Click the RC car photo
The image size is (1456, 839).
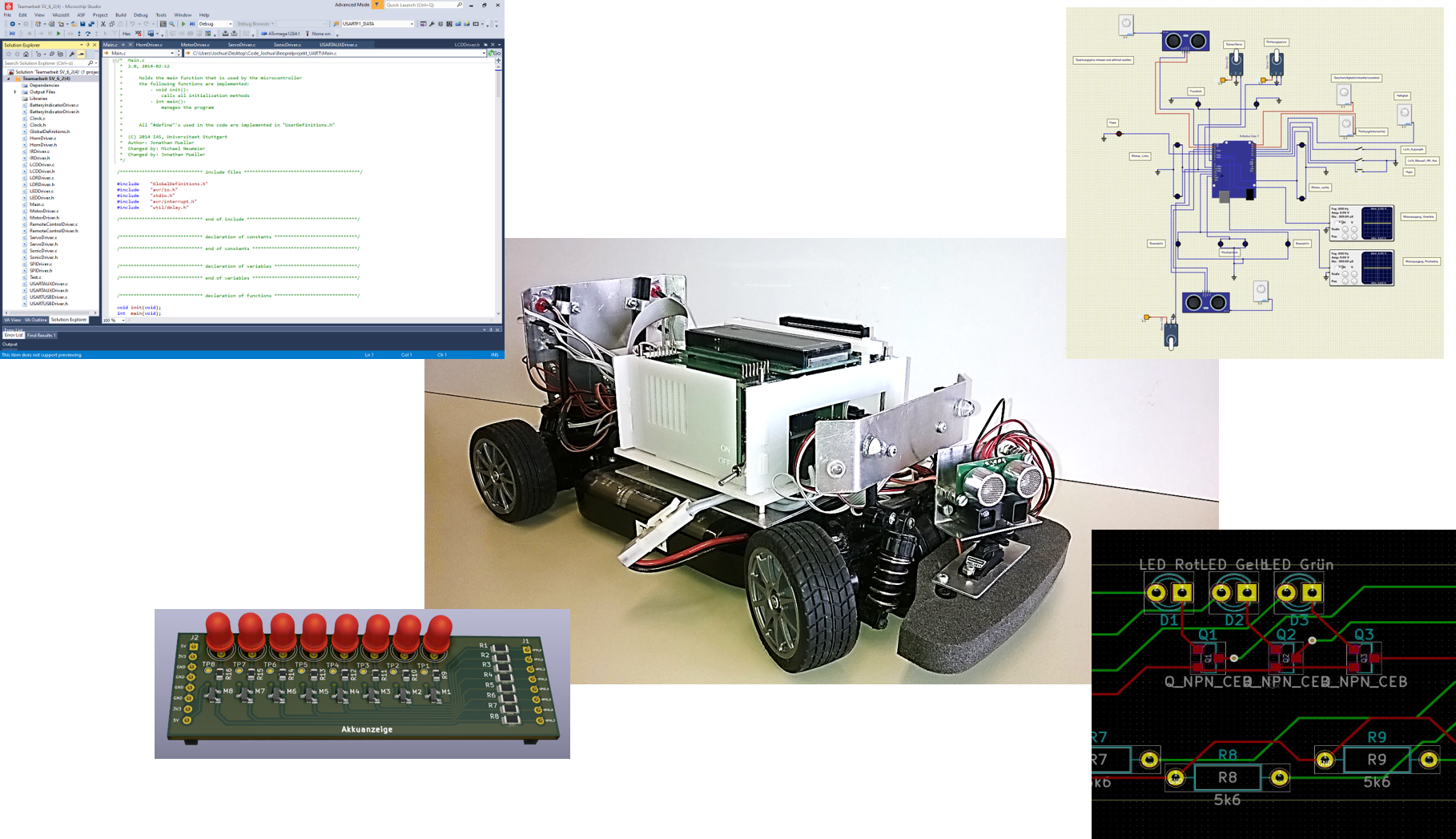(822, 461)
